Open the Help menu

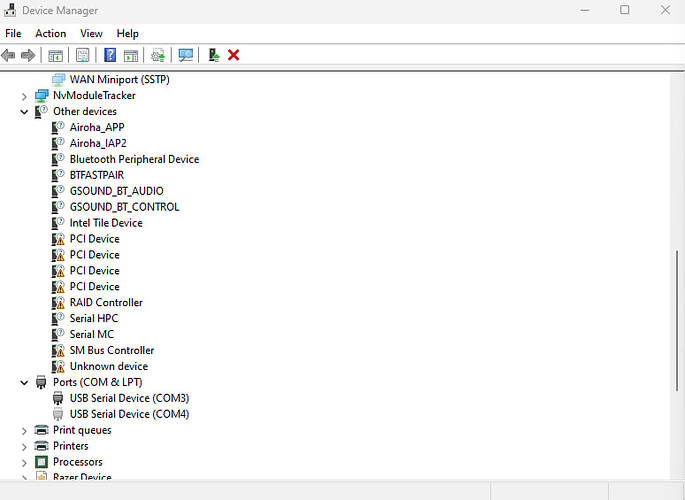pos(128,33)
